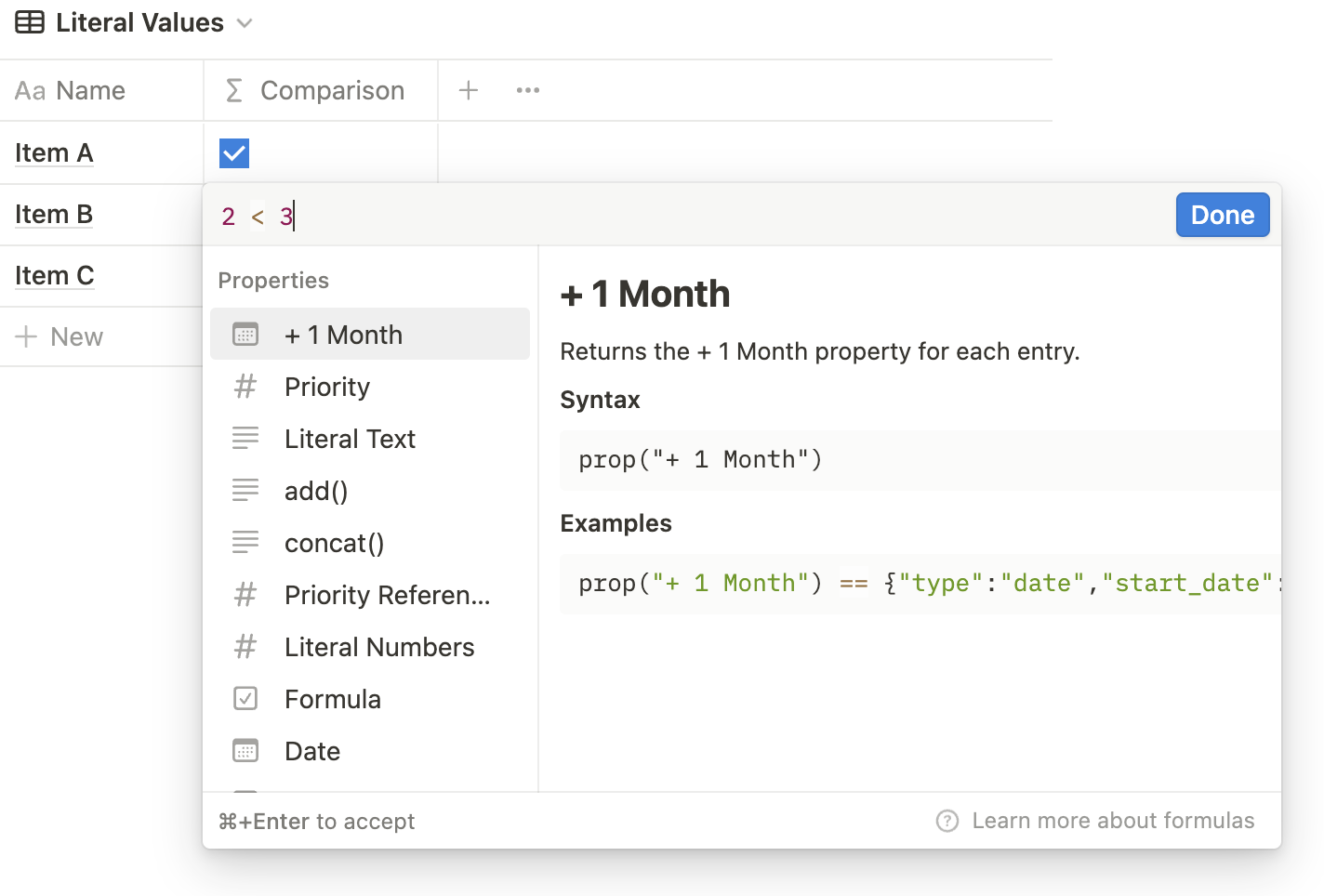Viewport: 1324px width, 896px height.
Task: Click the calendar icon beside + 1 Month
Action: 245,334
